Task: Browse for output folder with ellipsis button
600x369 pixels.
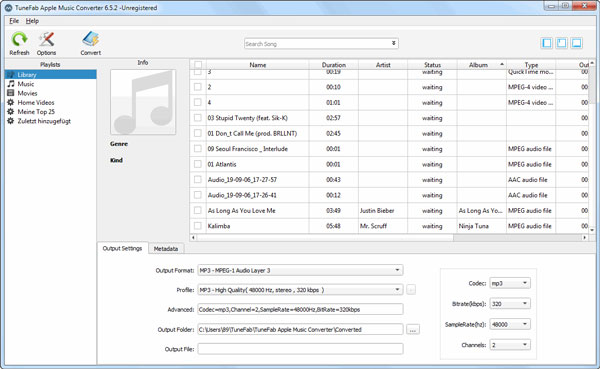Action: [x=412, y=329]
